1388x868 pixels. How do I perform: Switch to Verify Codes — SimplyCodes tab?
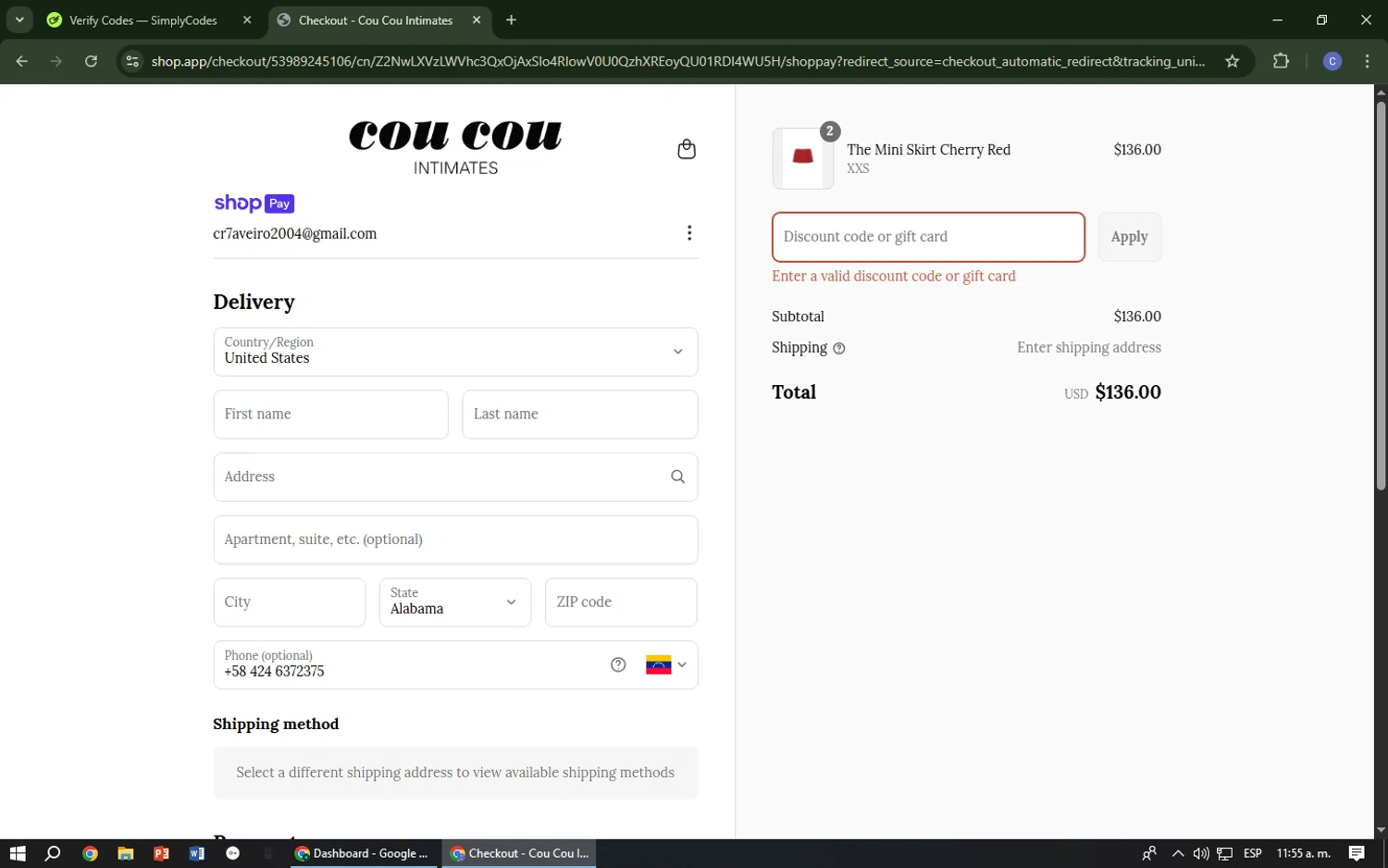[143, 20]
